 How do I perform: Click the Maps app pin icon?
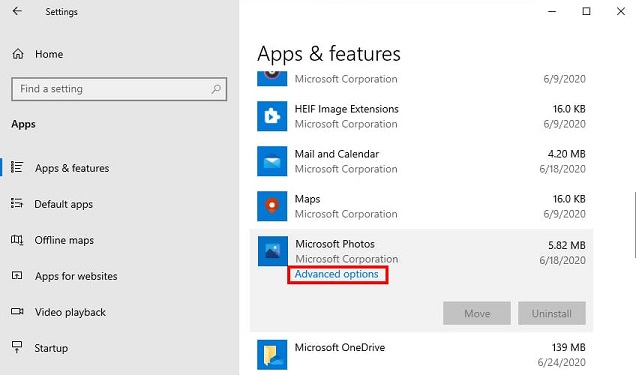(272, 206)
